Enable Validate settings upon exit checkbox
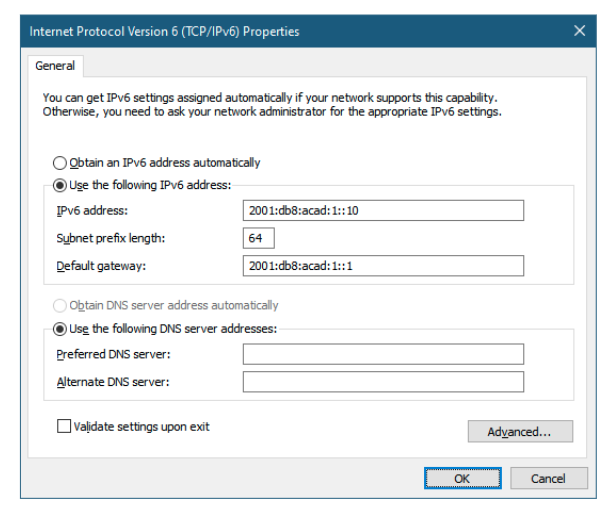This screenshot has width=613, height=508. point(65,427)
